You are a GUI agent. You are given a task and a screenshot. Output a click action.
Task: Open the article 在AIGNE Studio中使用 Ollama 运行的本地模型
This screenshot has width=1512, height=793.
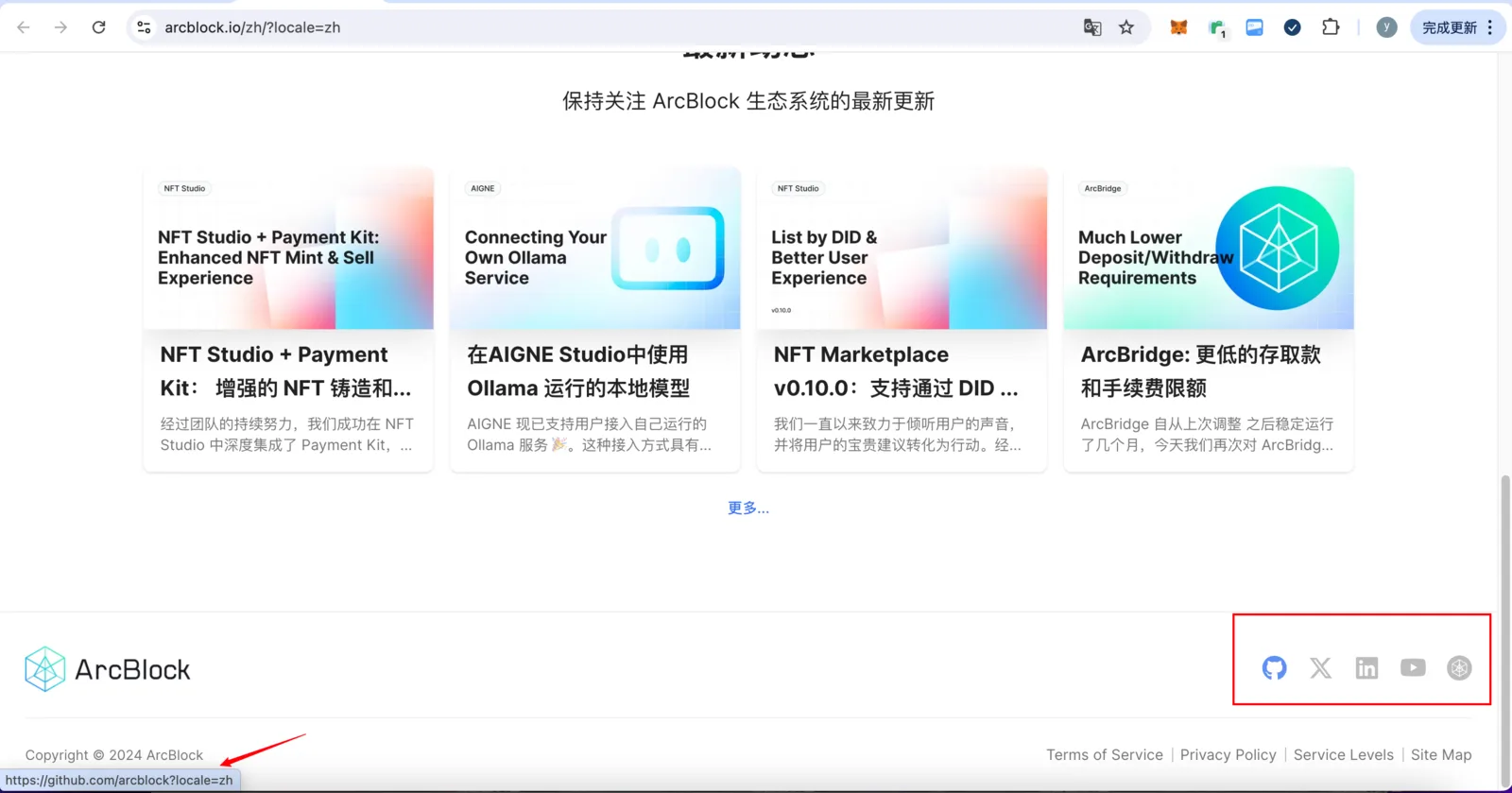click(578, 371)
